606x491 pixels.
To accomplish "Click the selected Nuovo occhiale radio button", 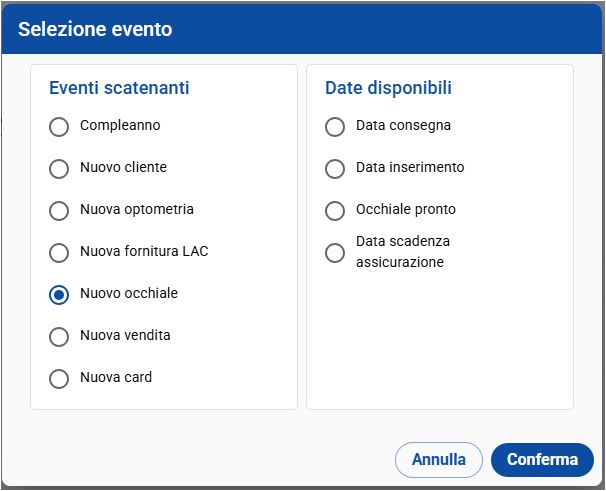I will coord(59,295).
